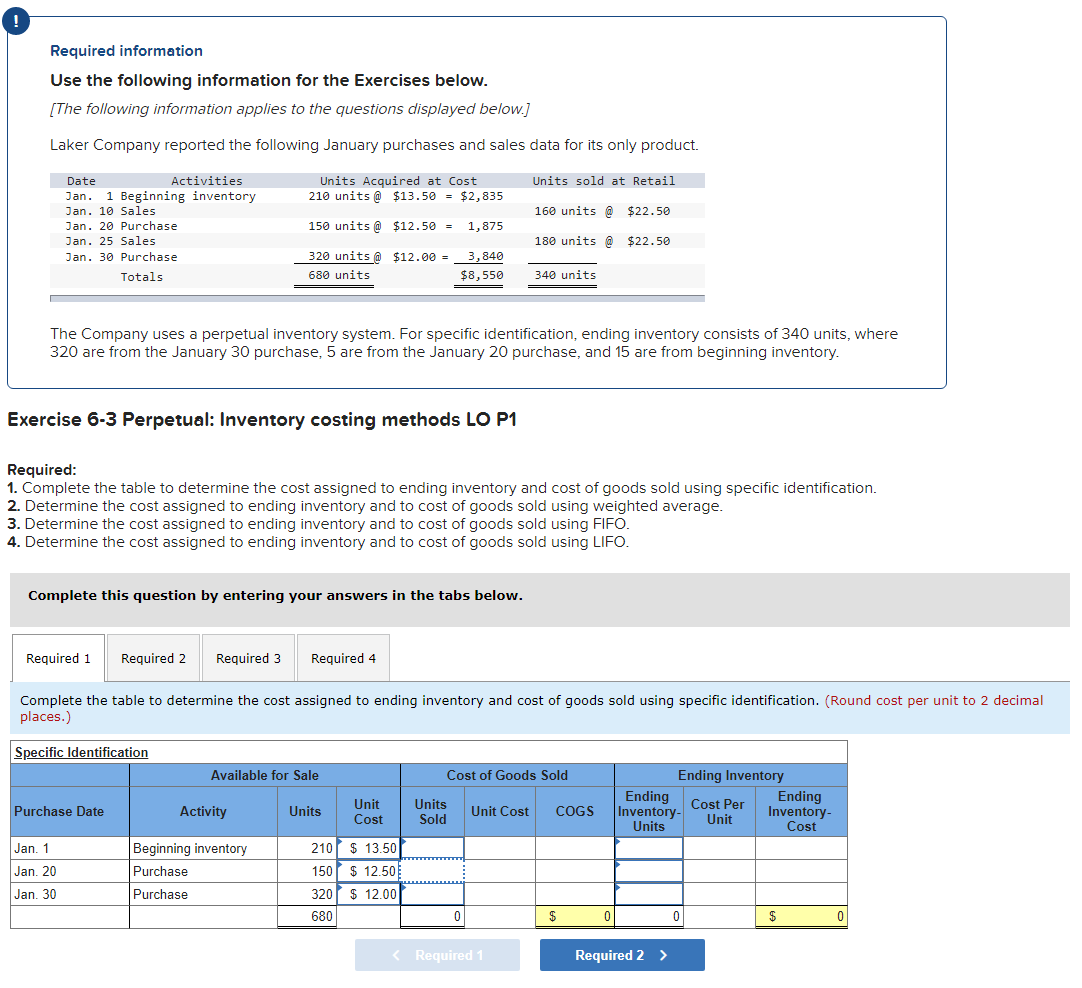Select Units Sold field for Jan. 30 row
The image size is (1082, 988).
(x=433, y=894)
